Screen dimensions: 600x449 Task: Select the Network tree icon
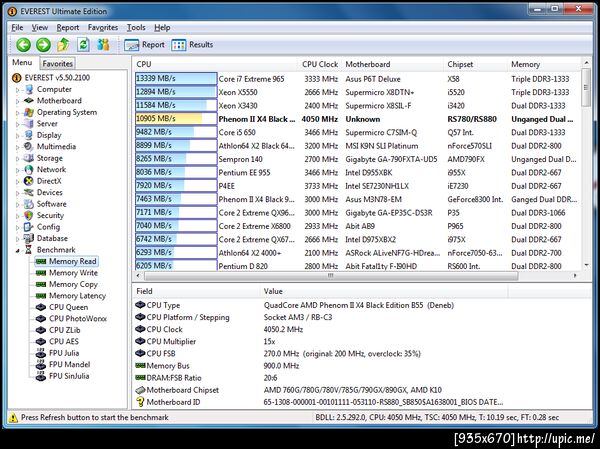[x=29, y=170]
